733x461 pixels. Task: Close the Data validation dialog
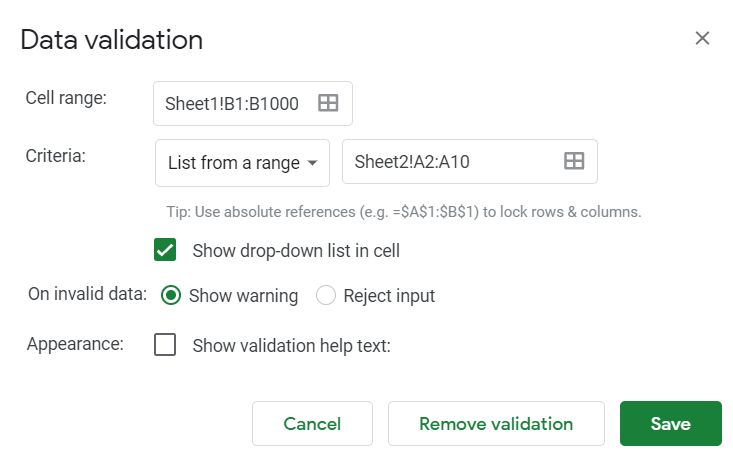tap(702, 39)
